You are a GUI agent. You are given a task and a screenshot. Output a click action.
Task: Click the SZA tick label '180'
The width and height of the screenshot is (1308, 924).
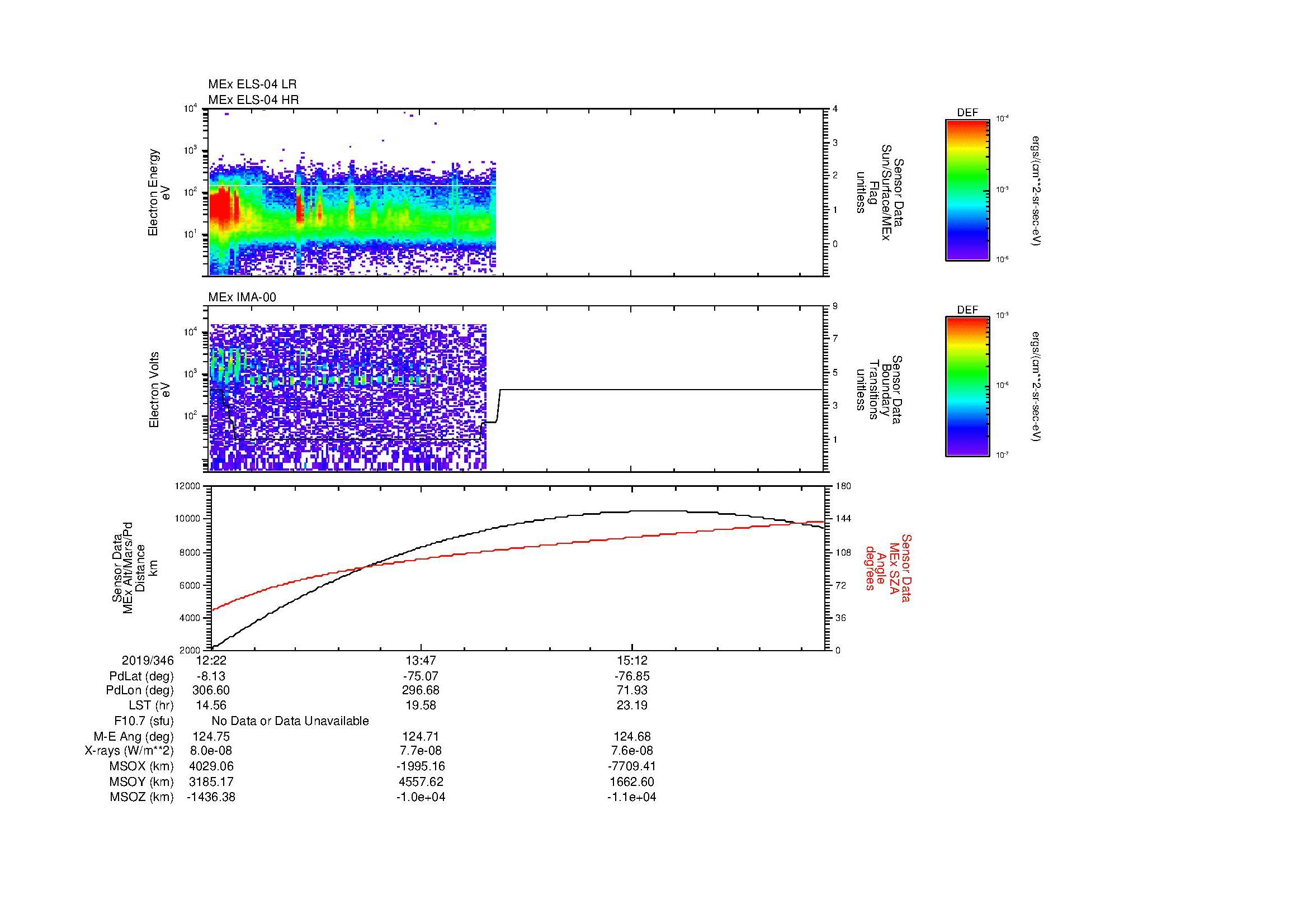(x=843, y=486)
